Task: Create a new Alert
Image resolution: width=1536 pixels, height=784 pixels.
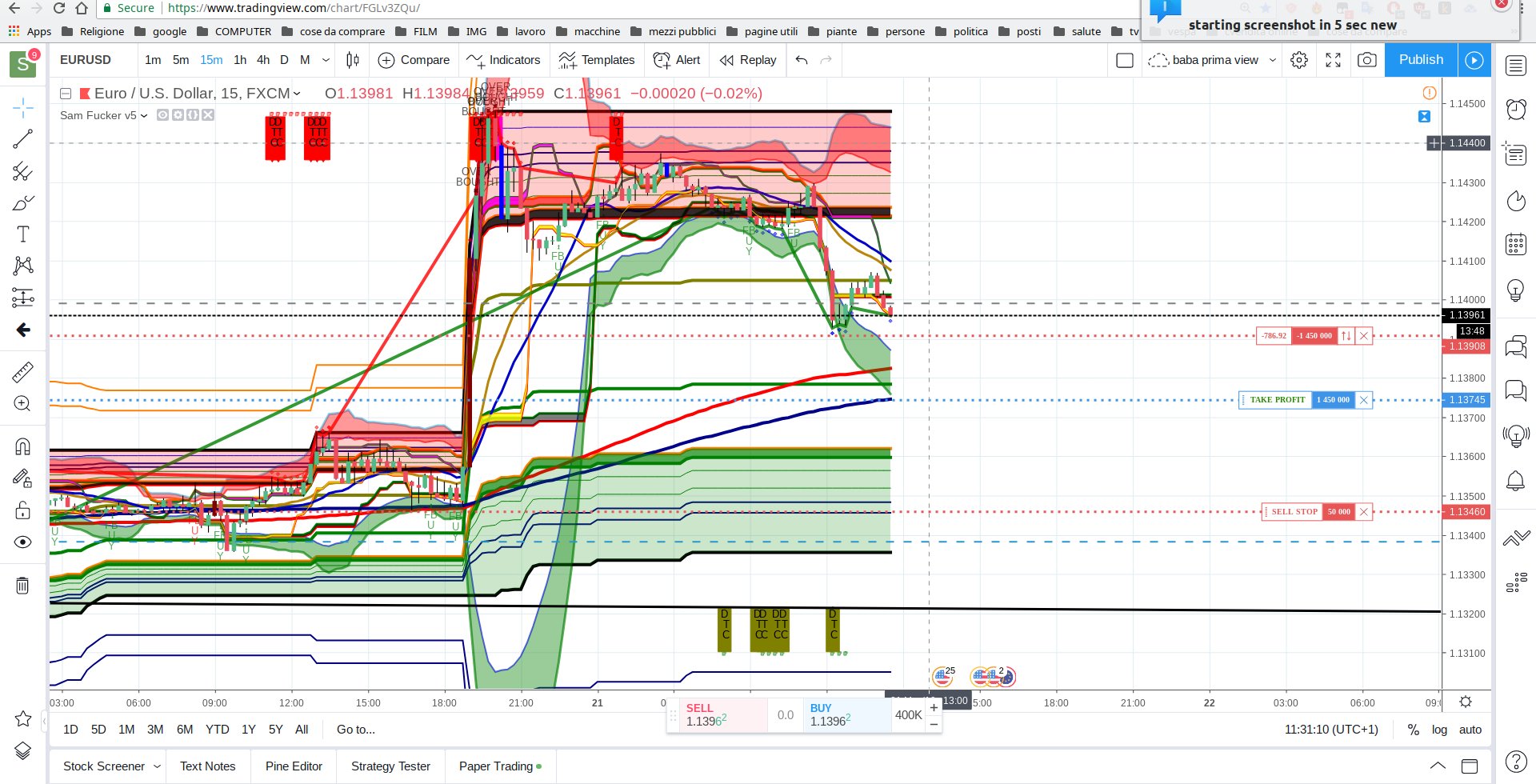Action: pyautogui.click(x=677, y=60)
